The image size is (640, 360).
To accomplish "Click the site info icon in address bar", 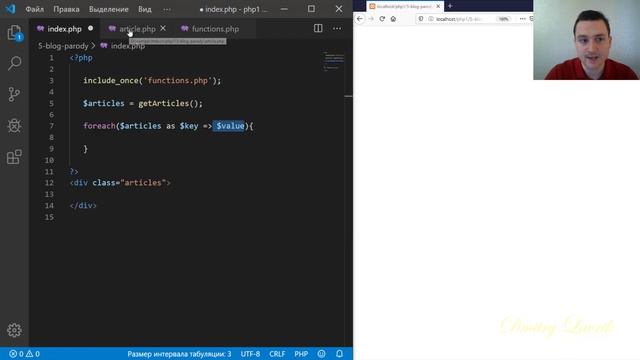I will coord(431,19).
